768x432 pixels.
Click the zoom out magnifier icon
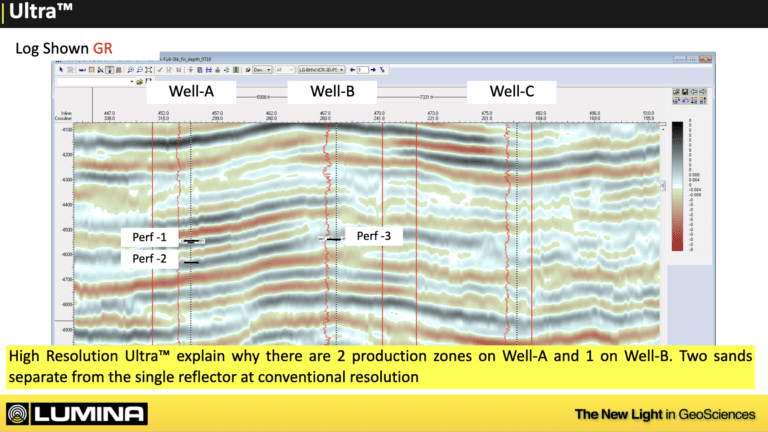point(139,70)
